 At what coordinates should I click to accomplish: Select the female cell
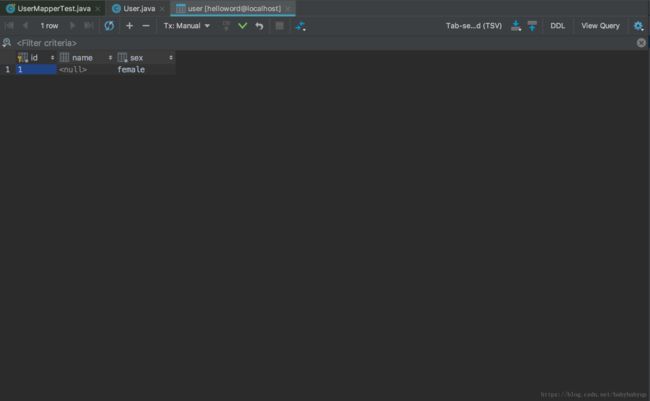click(x=145, y=69)
